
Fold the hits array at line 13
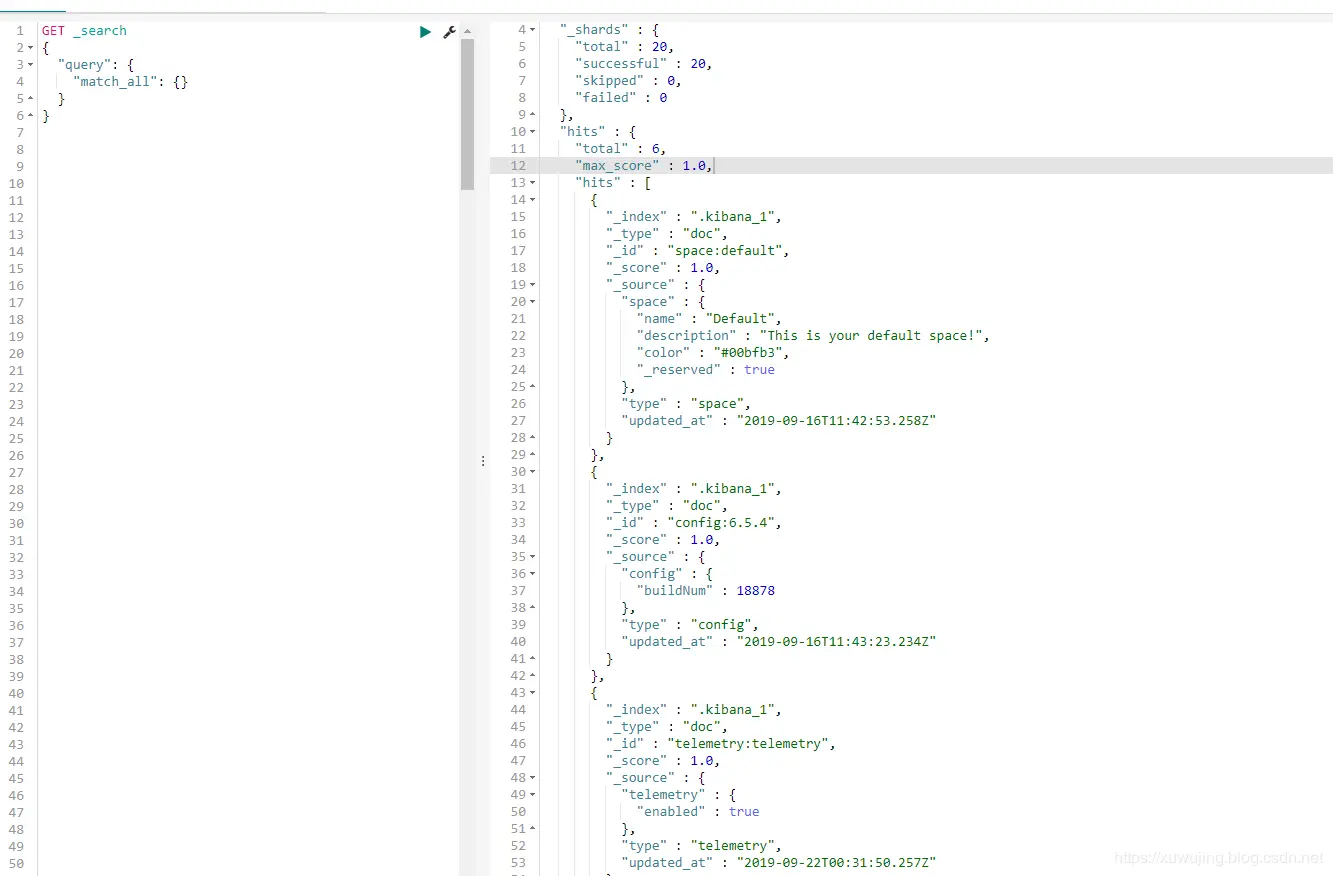coord(532,183)
